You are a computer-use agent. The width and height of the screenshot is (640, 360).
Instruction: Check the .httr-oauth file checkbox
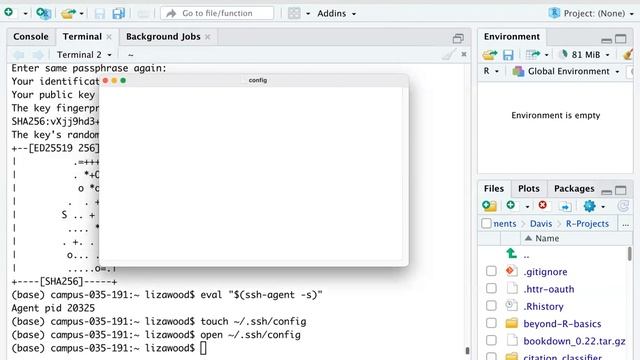491,289
